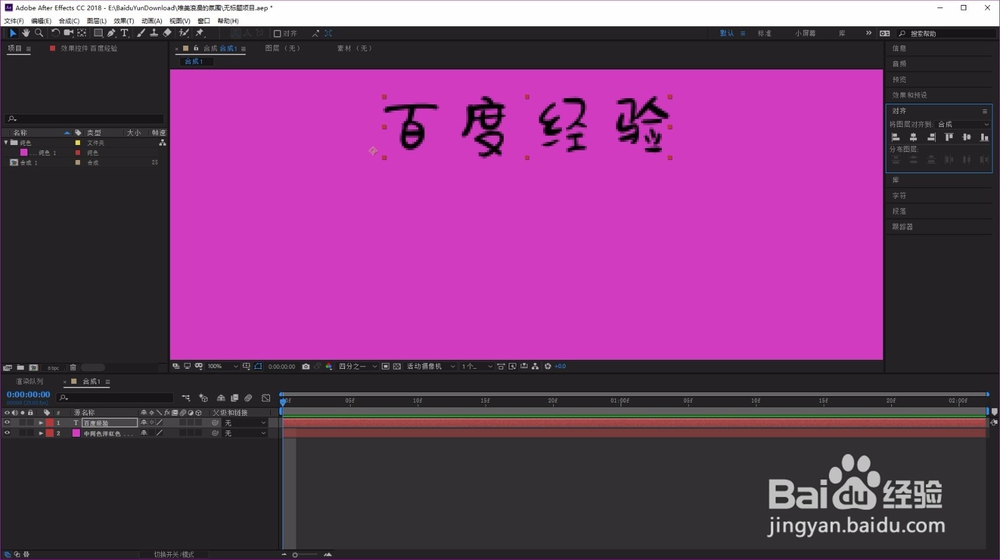Toggle shy switch for layer 1
The height and width of the screenshot is (560, 1000).
143,423
